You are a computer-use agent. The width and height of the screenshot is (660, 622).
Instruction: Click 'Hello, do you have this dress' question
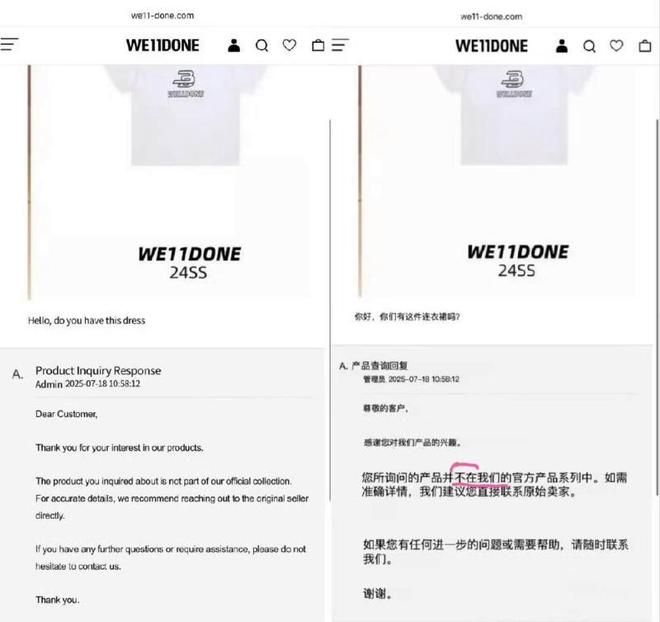click(87, 321)
